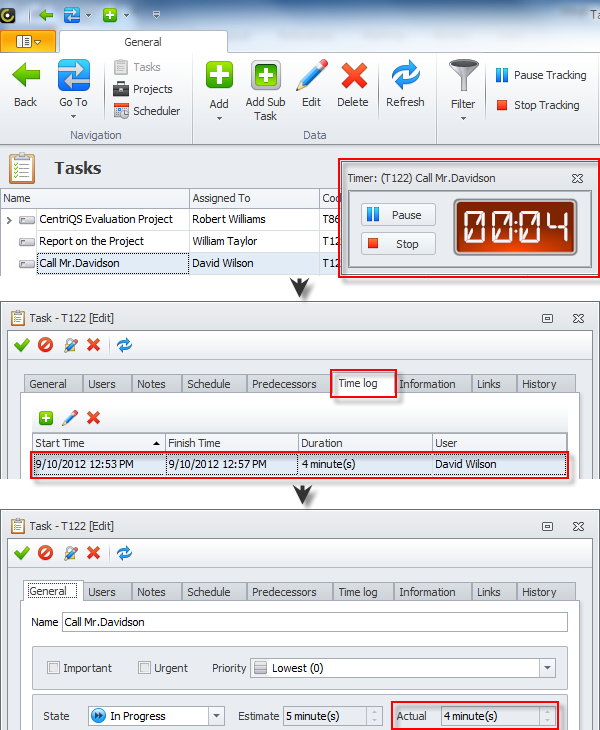Click Save green check in Time log task window
Viewport: 600px width, 730px height.
tap(22, 345)
